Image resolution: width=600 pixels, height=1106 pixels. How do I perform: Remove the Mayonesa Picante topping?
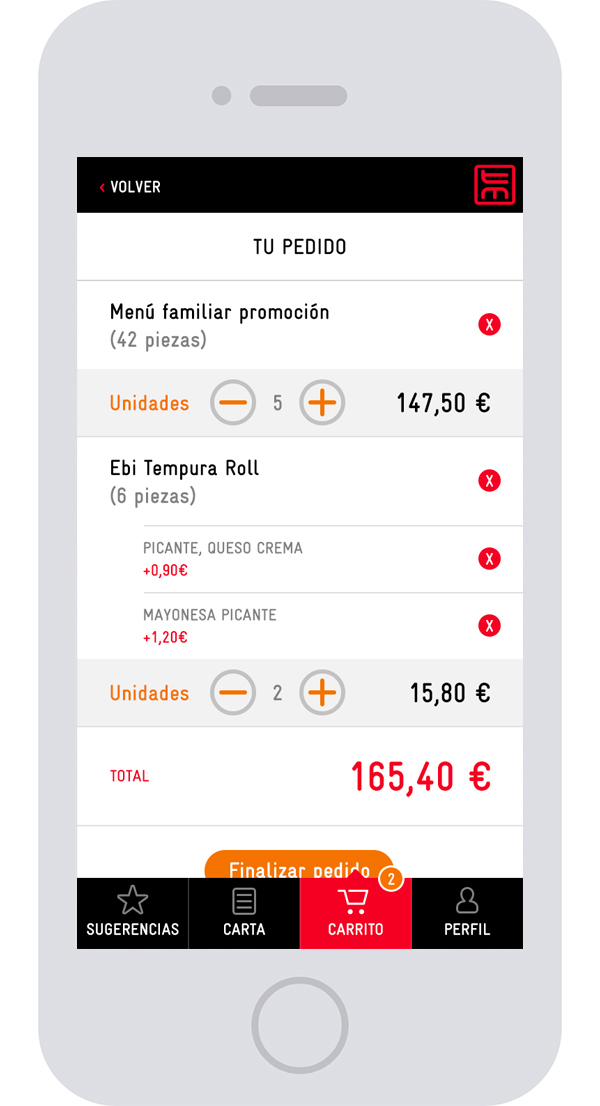click(489, 625)
